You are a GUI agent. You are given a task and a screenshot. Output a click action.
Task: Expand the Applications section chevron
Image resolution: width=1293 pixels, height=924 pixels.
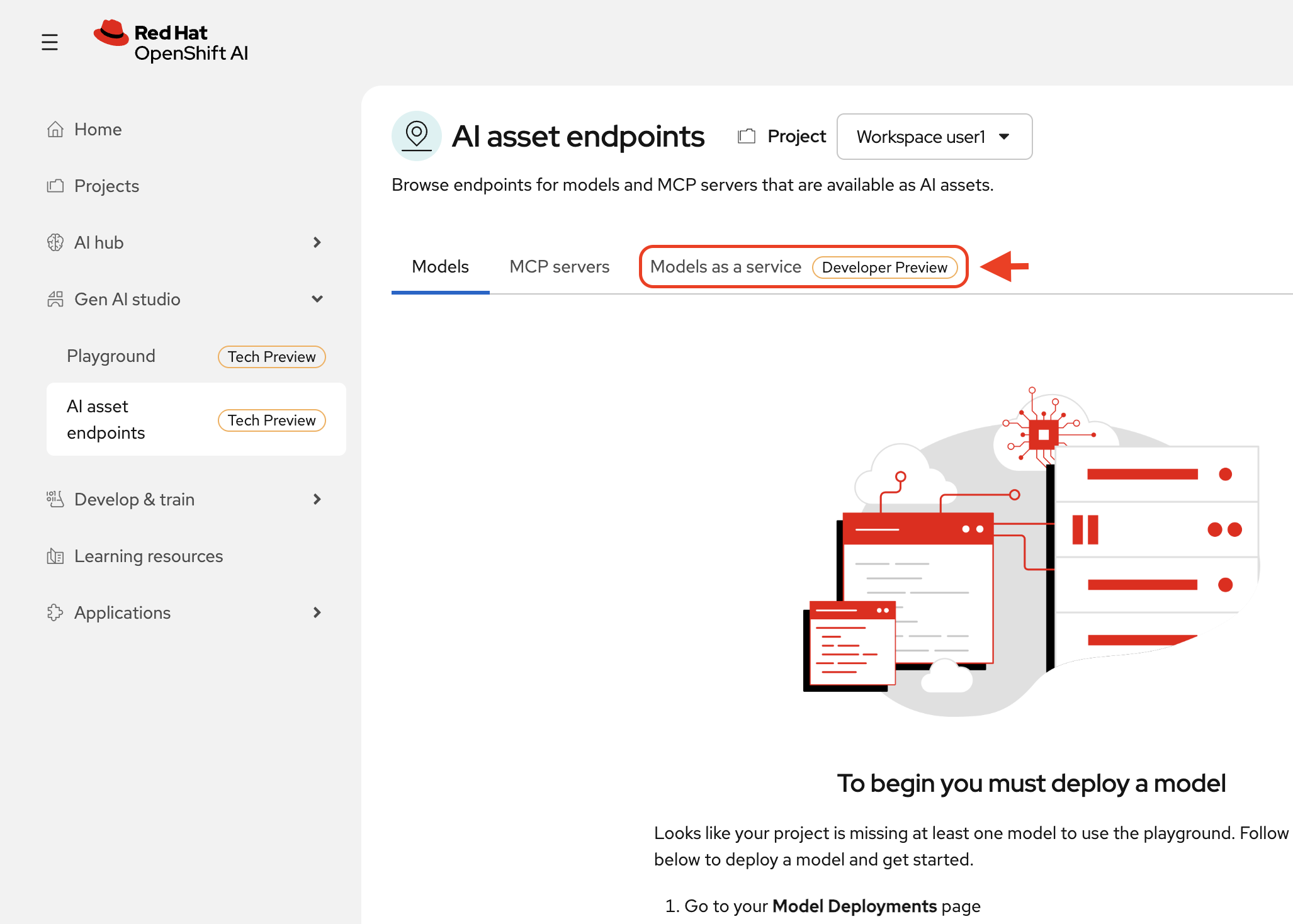[317, 612]
